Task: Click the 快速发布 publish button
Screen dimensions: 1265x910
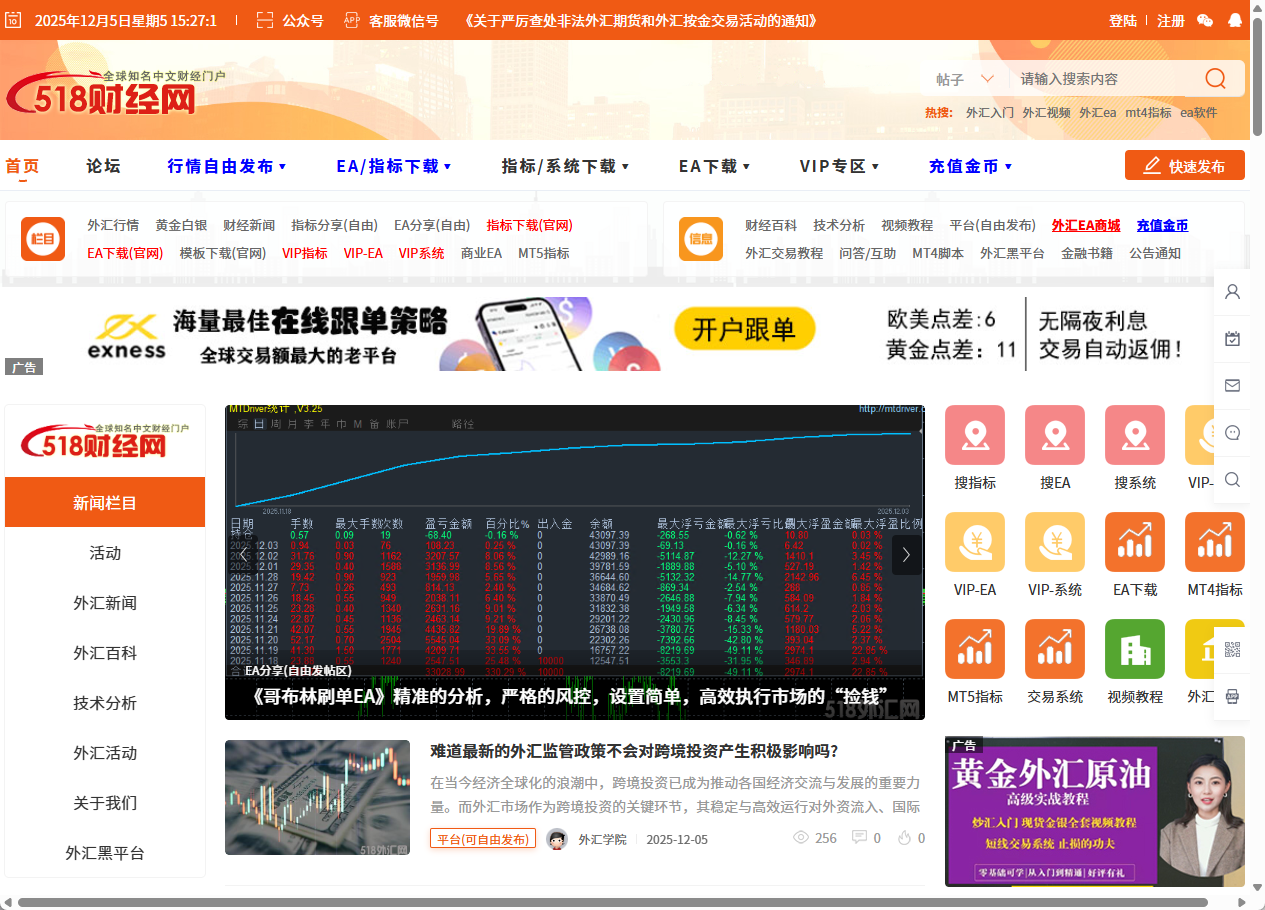Action: pyautogui.click(x=1184, y=166)
